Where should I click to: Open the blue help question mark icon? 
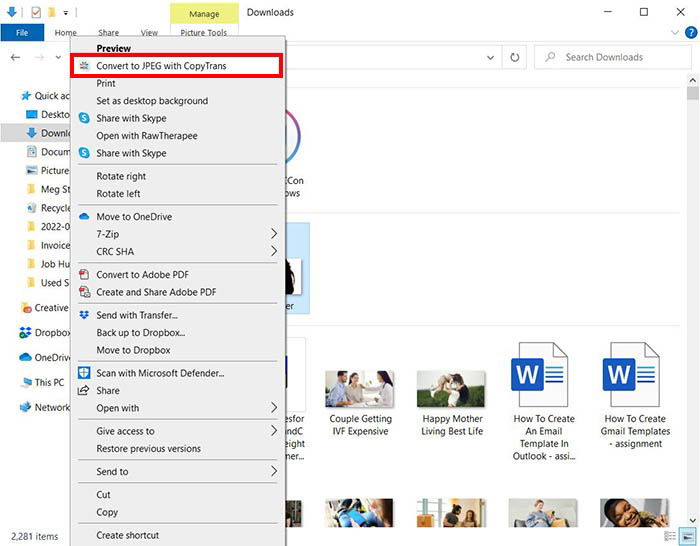pyautogui.click(x=691, y=32)
